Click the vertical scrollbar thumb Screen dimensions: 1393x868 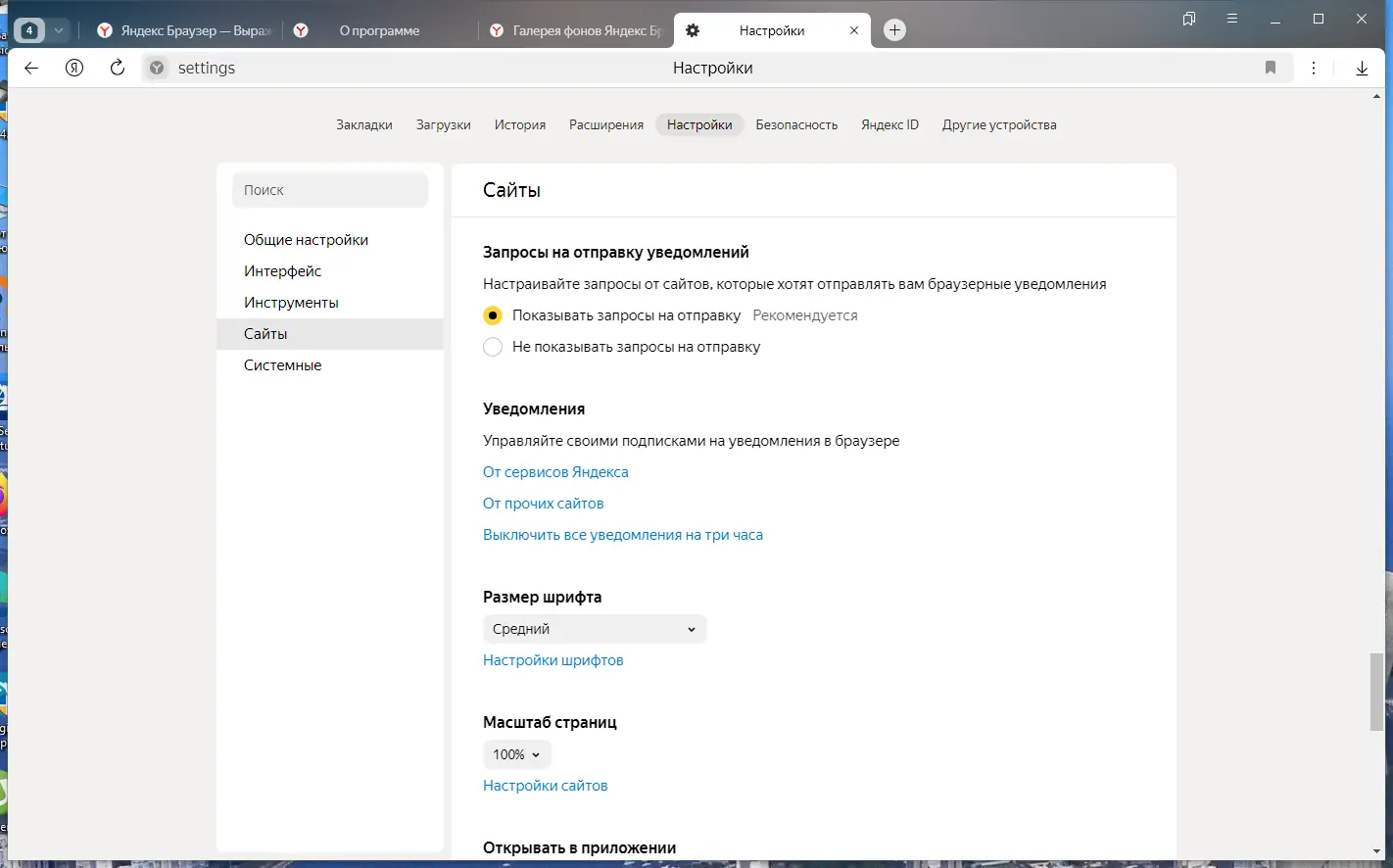point(1377,692)
